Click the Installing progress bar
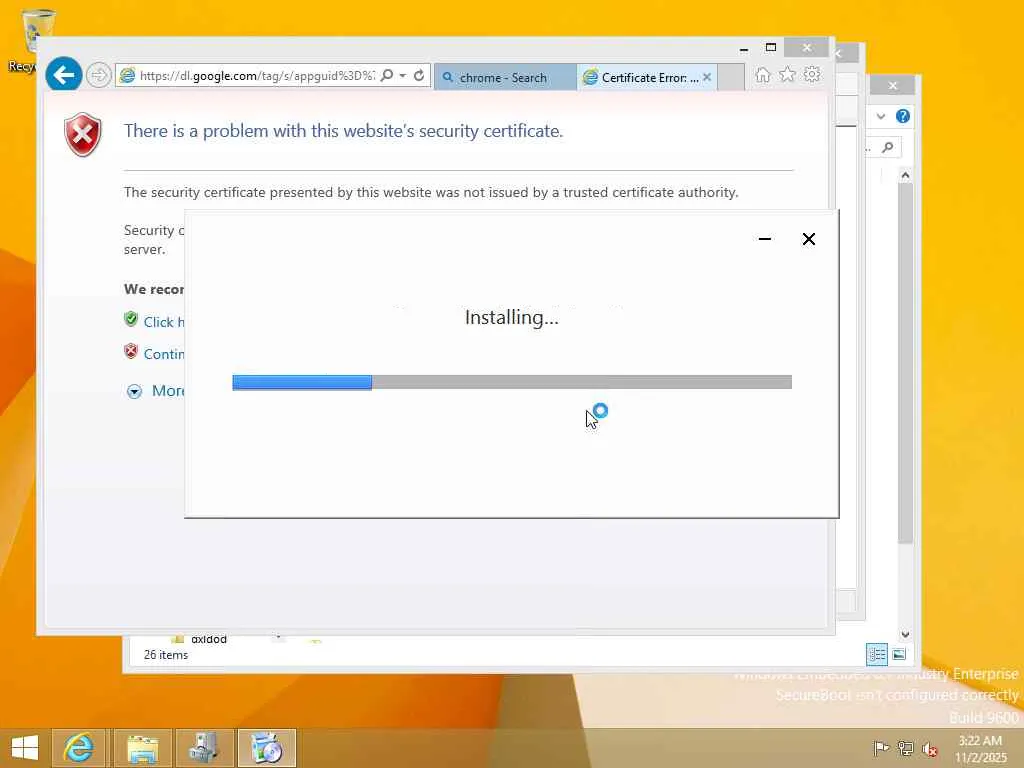Screen dimensions: 1024x768 pyautogui.click(x=512, y=383)
